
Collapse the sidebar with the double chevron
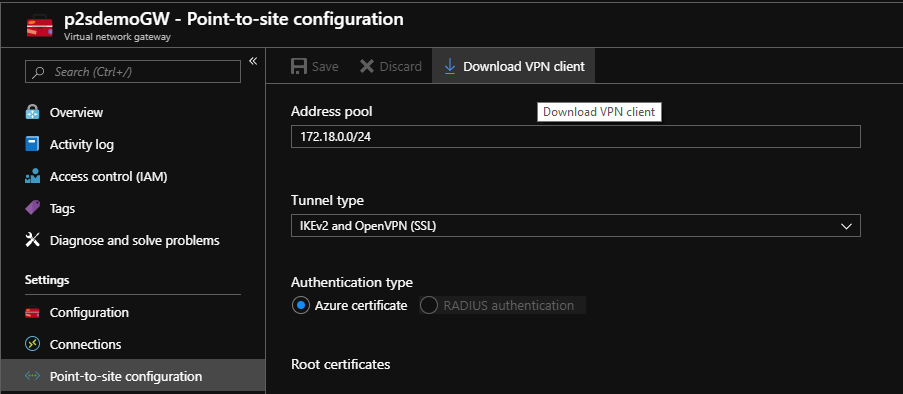[253, 61]
